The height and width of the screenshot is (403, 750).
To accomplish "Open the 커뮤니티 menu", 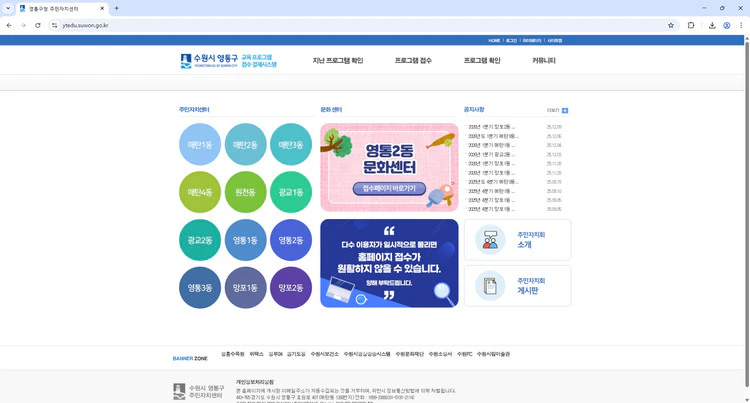I will [x=544, y=61].
